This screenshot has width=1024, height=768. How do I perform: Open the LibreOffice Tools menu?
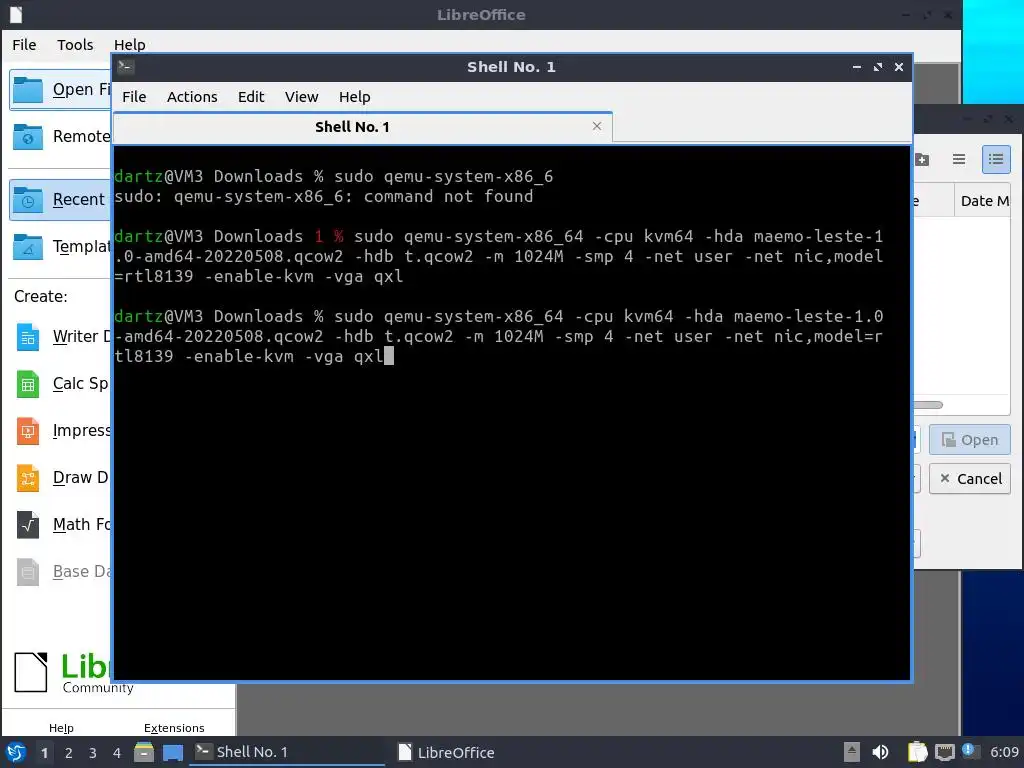tap(75, 44)
